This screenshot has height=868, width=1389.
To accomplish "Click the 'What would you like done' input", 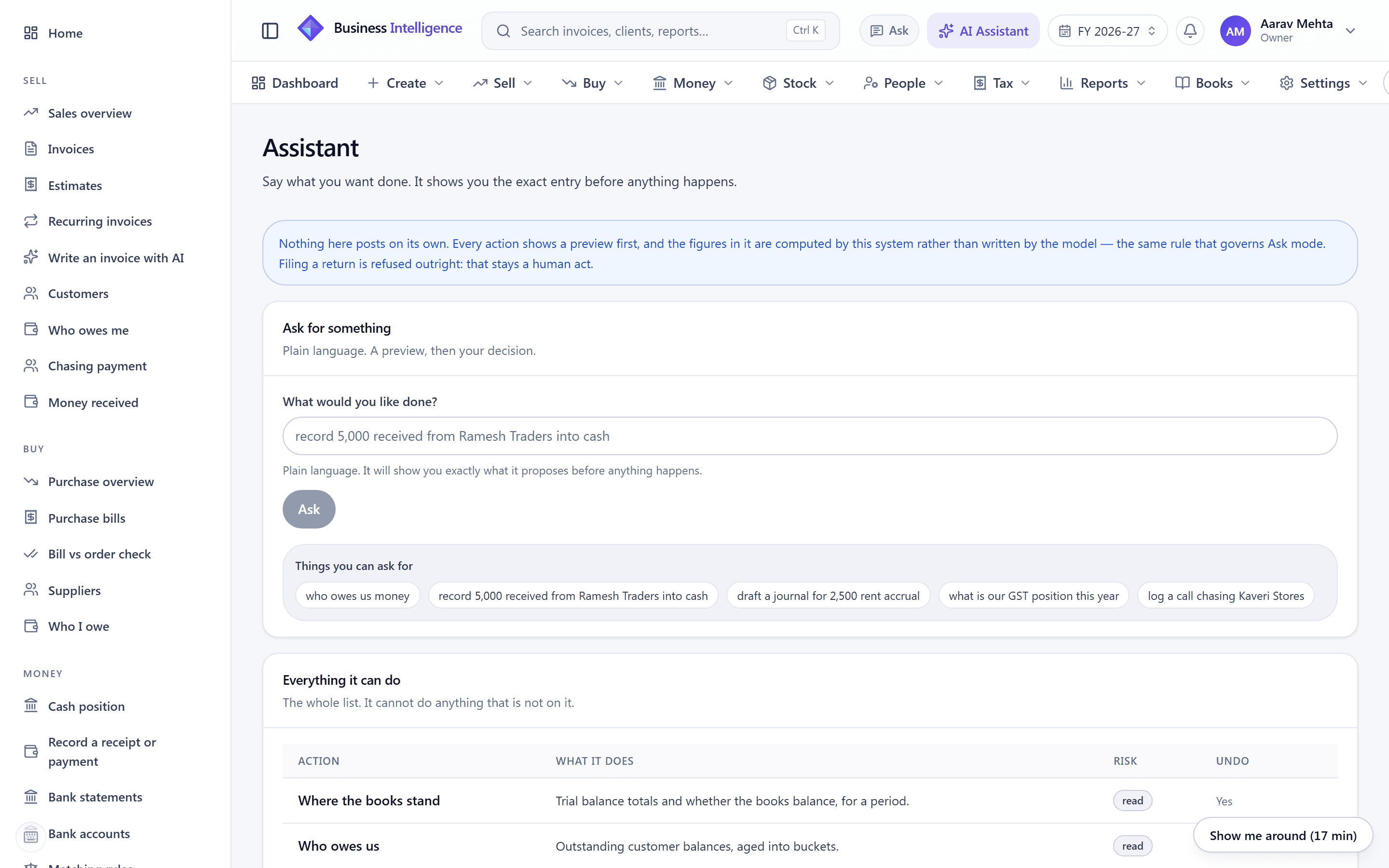I will 810,436.
